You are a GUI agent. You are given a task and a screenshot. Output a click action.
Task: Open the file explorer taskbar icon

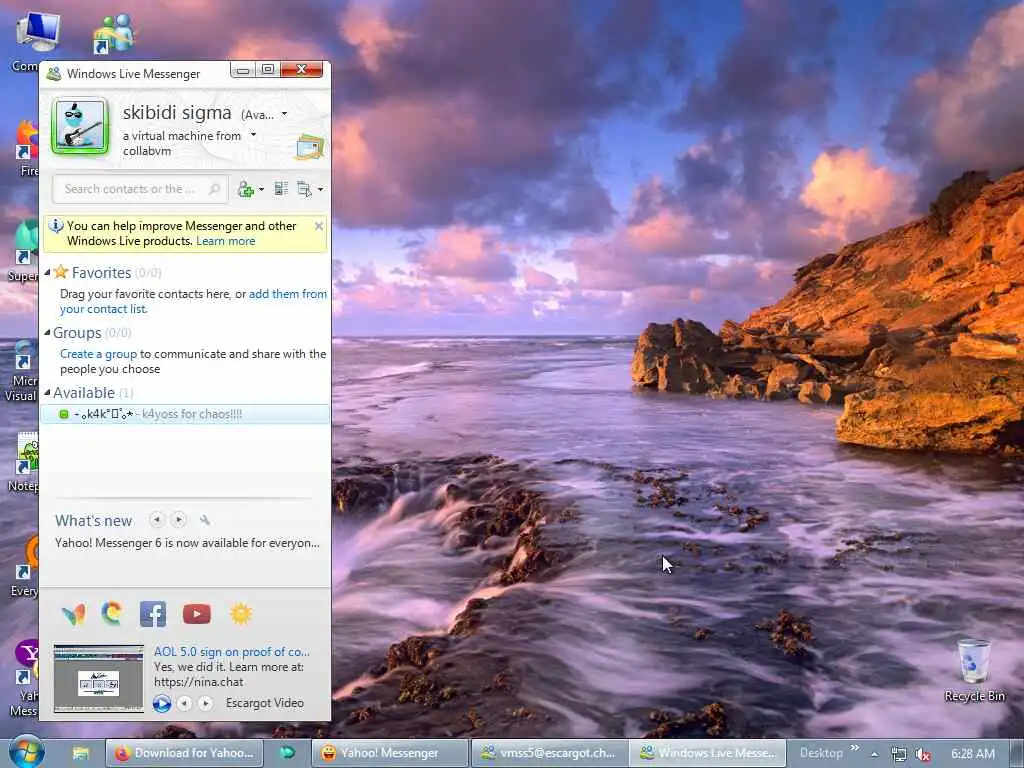pos(80,753)
